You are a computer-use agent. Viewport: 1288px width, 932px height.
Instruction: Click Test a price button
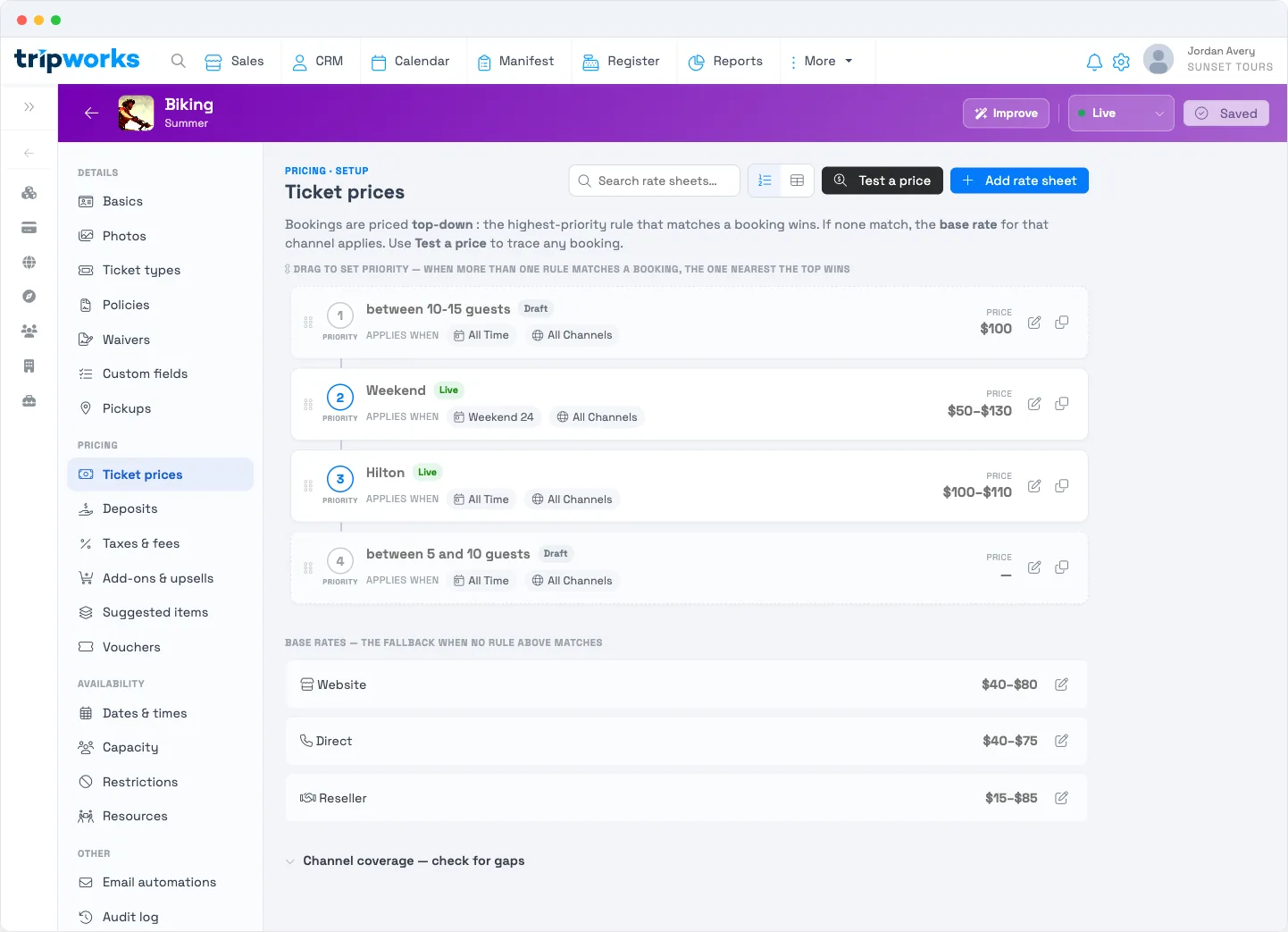coord(882,181)
